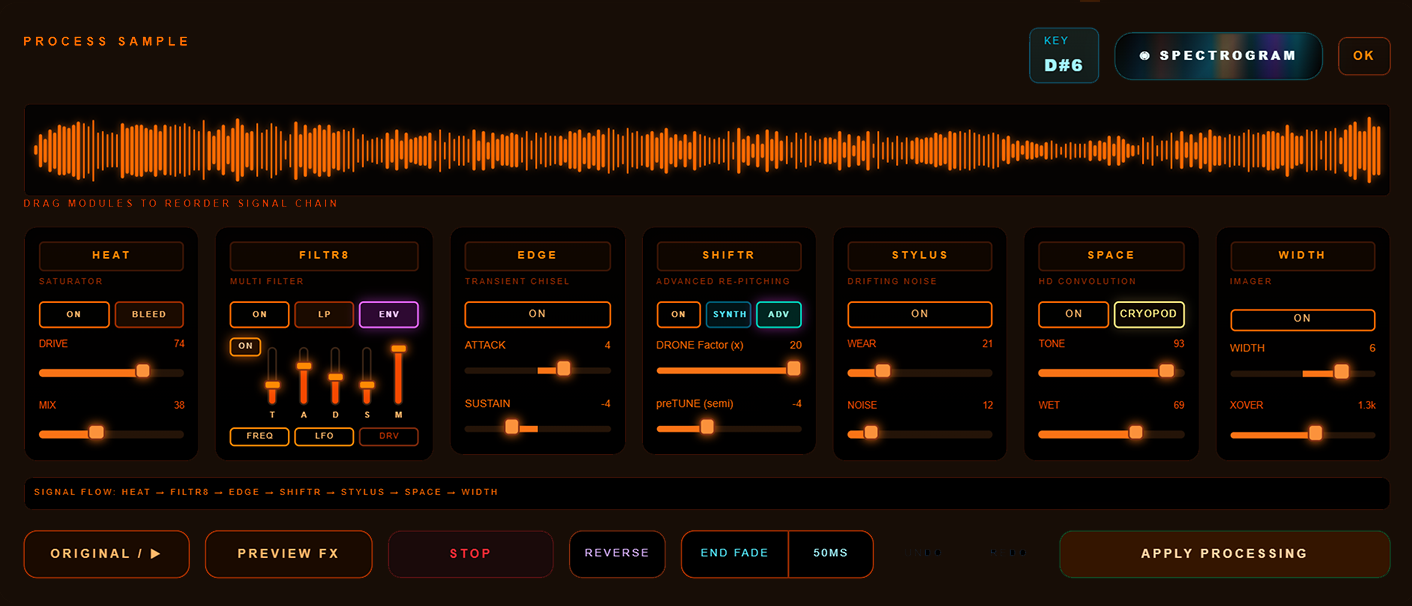Adjust the STYLUS NOISE slider
Viewport: 1412px width, 606px height.
pos(920,434)
